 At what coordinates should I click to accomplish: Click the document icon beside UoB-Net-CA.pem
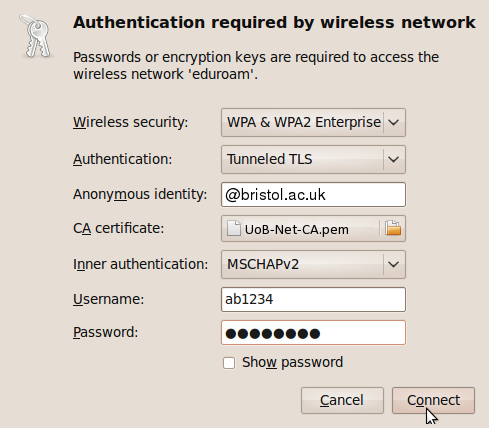[x=234, y=228]
